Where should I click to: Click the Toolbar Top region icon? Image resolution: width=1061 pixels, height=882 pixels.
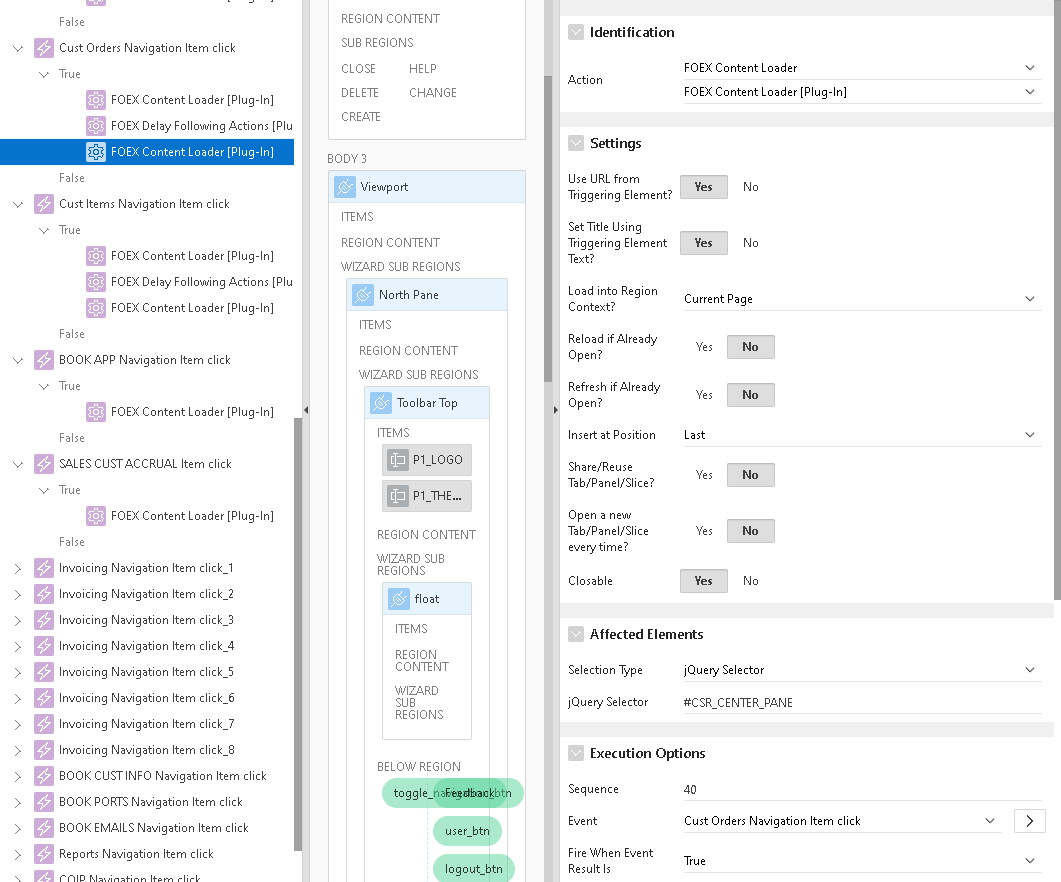pos(381,403)
